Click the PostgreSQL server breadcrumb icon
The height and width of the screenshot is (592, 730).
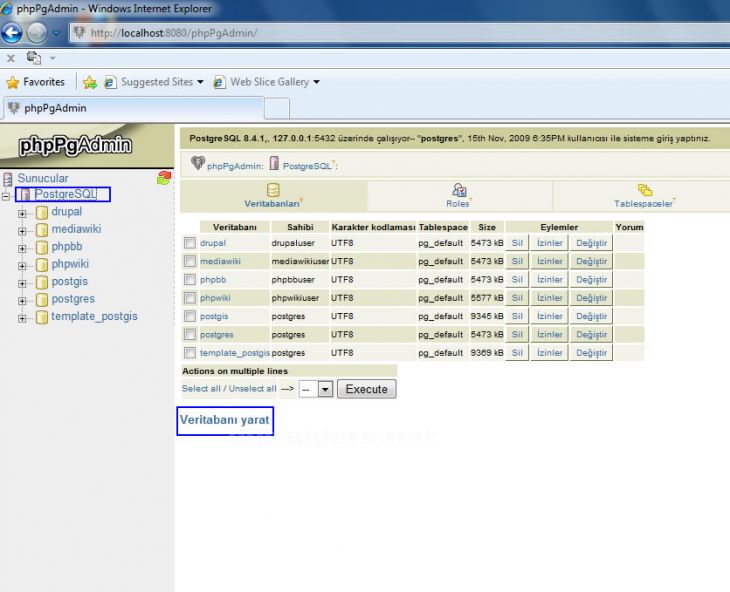click(x=274, y=163)
